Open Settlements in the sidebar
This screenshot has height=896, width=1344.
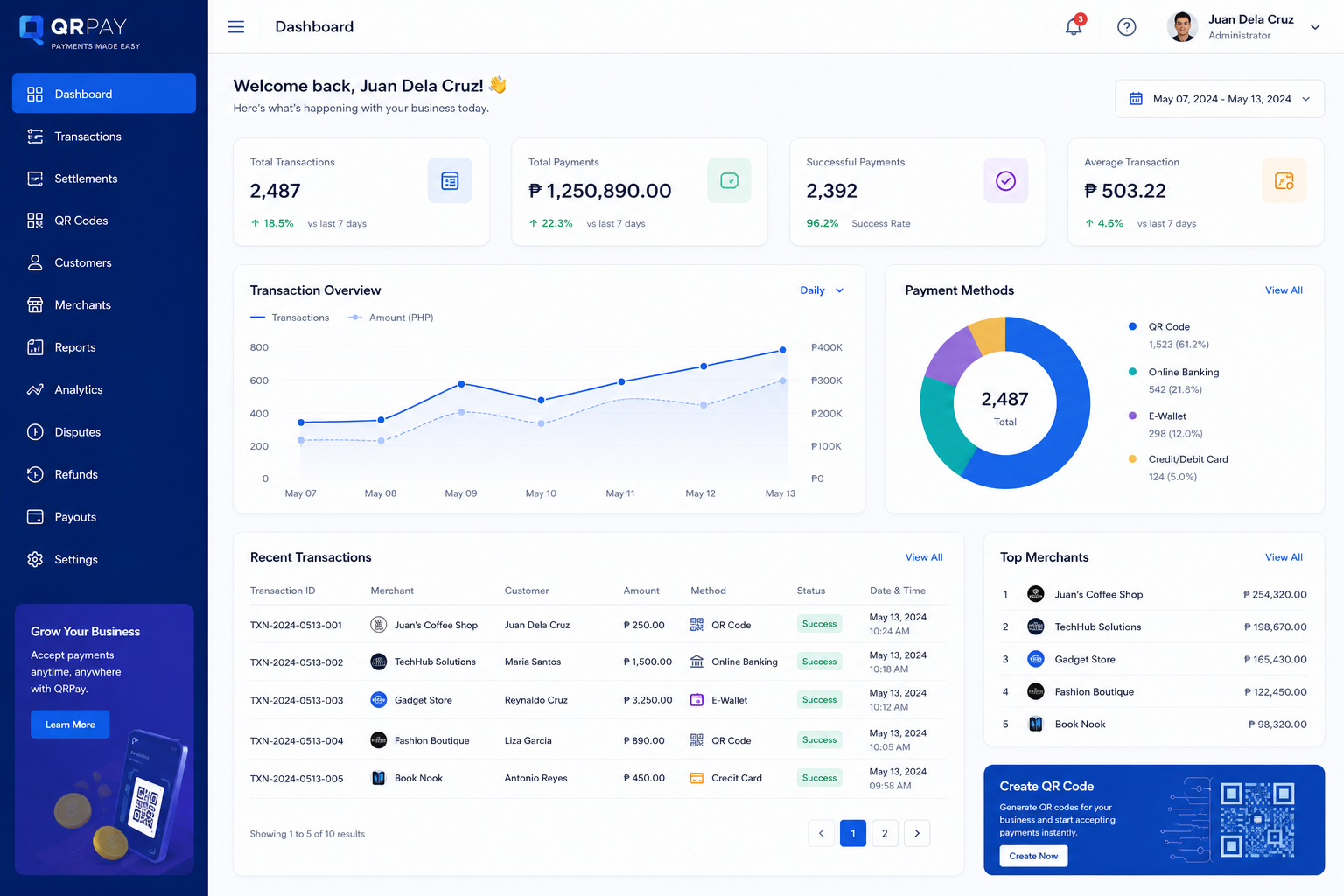[x=104, y=178]
